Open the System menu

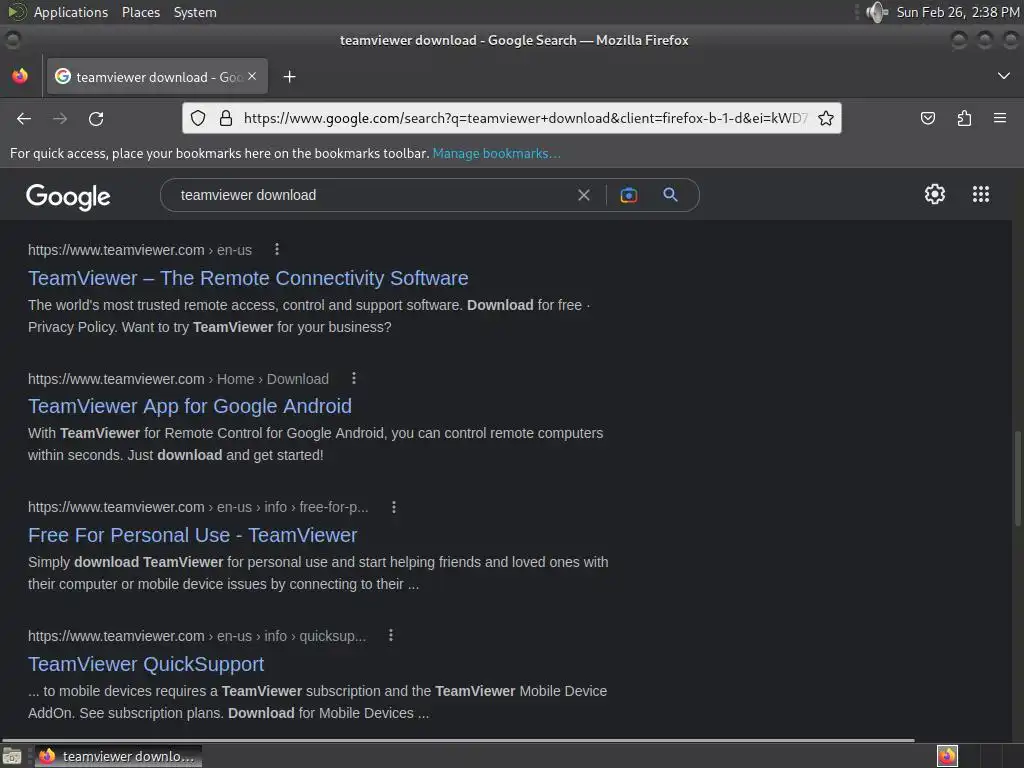point(195,12)
